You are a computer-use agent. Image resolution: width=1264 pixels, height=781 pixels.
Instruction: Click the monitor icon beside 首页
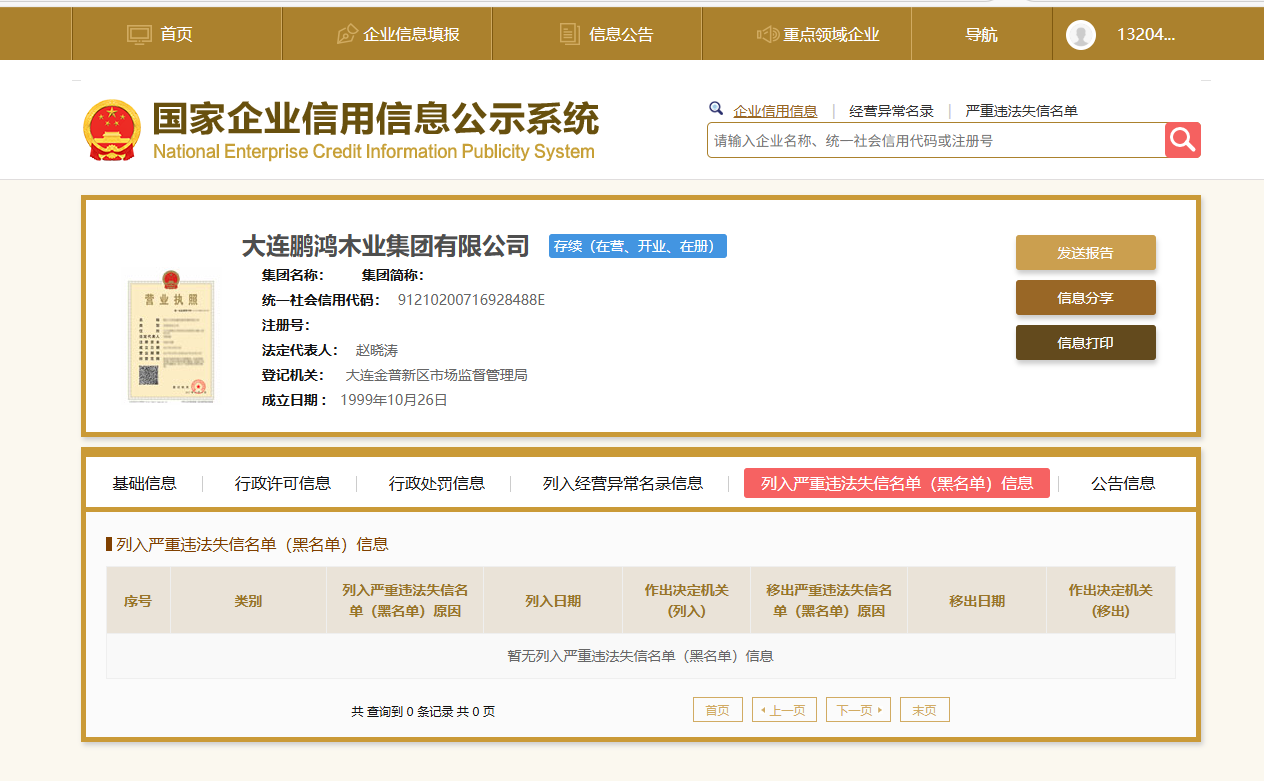139,35
